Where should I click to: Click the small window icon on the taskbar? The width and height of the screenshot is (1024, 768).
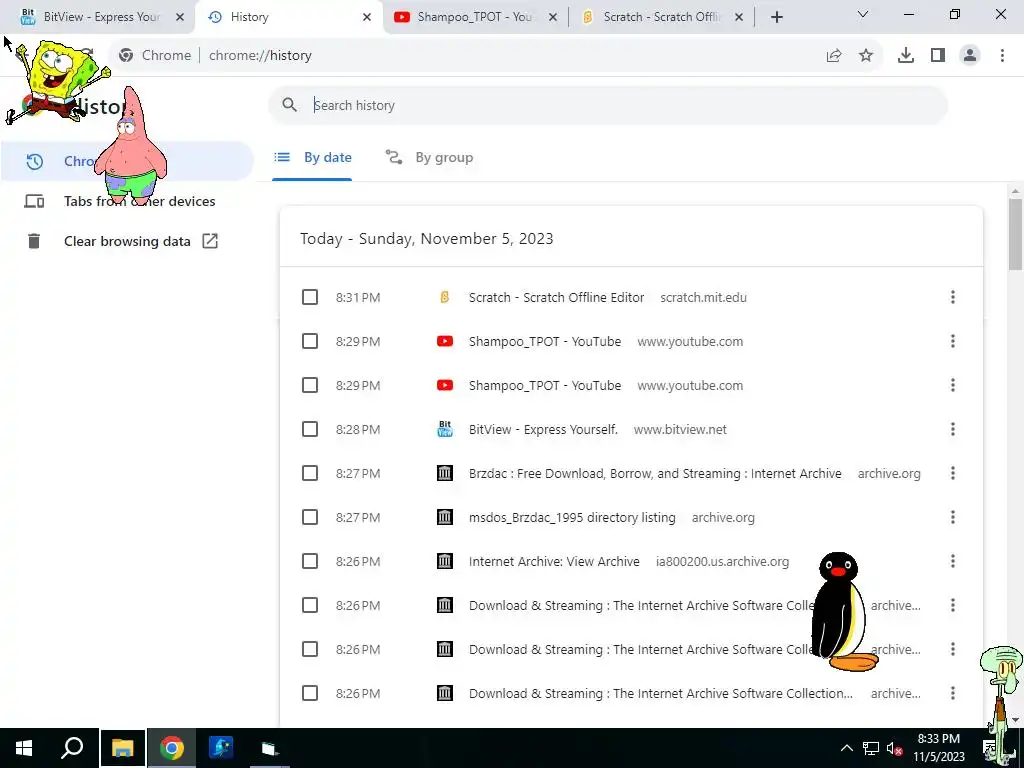pos(269,748)
